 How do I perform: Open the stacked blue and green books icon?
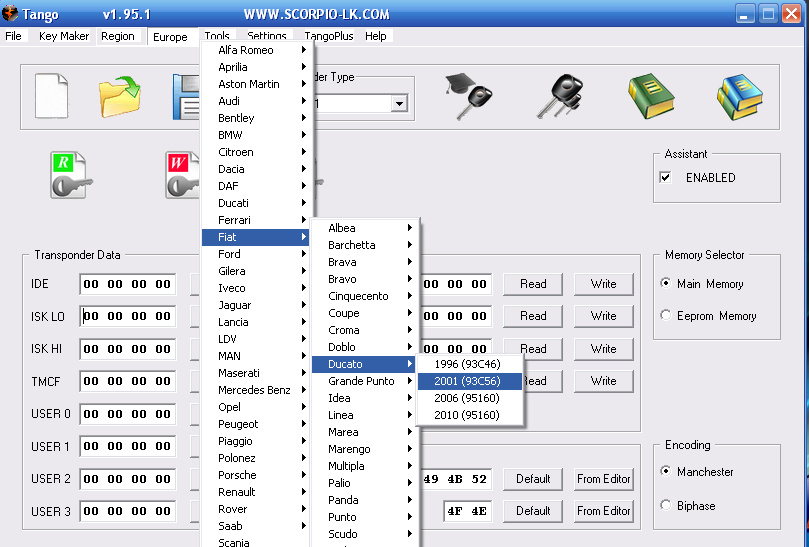click(740, 96)
